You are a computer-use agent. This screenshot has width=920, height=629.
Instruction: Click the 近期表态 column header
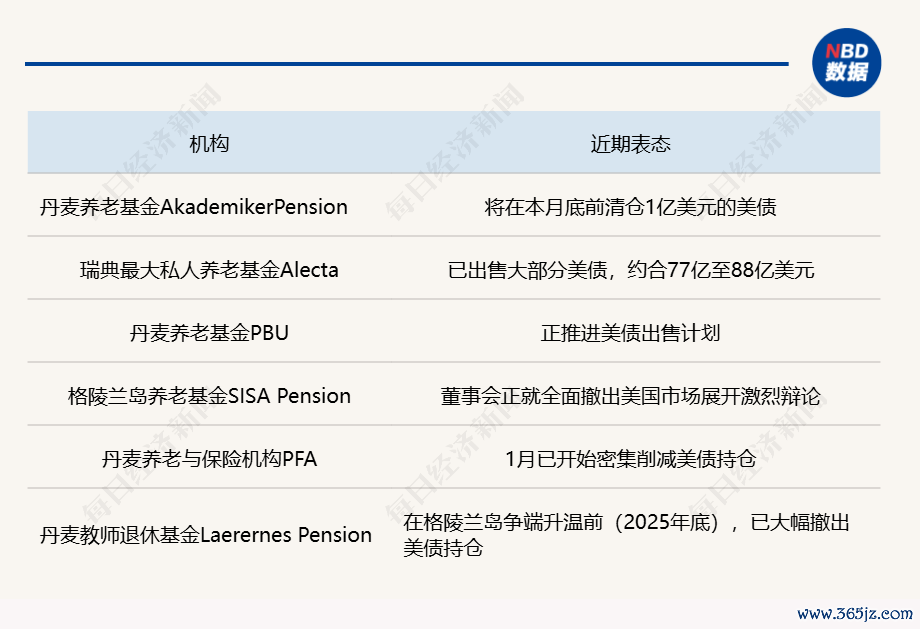click(x=630, y=143)
